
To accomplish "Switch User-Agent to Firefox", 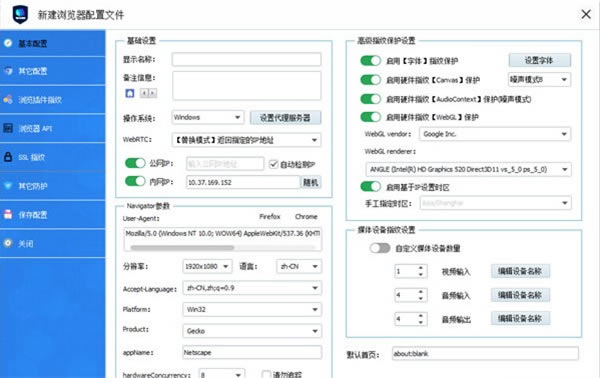I will click(x=270, y=217).
